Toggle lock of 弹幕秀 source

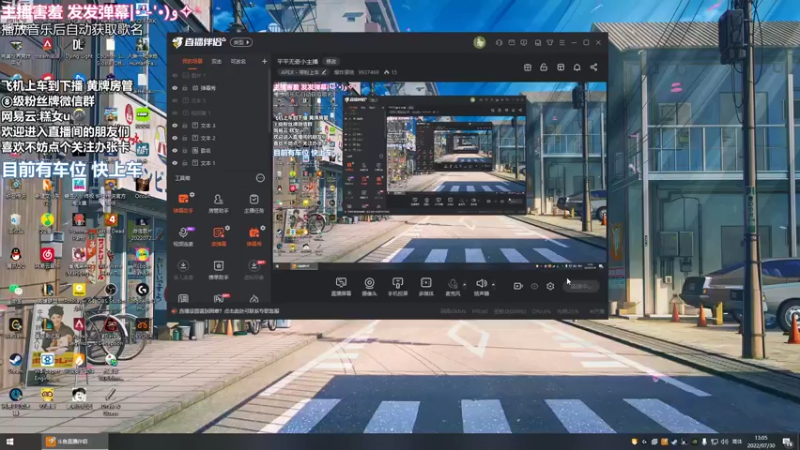[185, 88]
